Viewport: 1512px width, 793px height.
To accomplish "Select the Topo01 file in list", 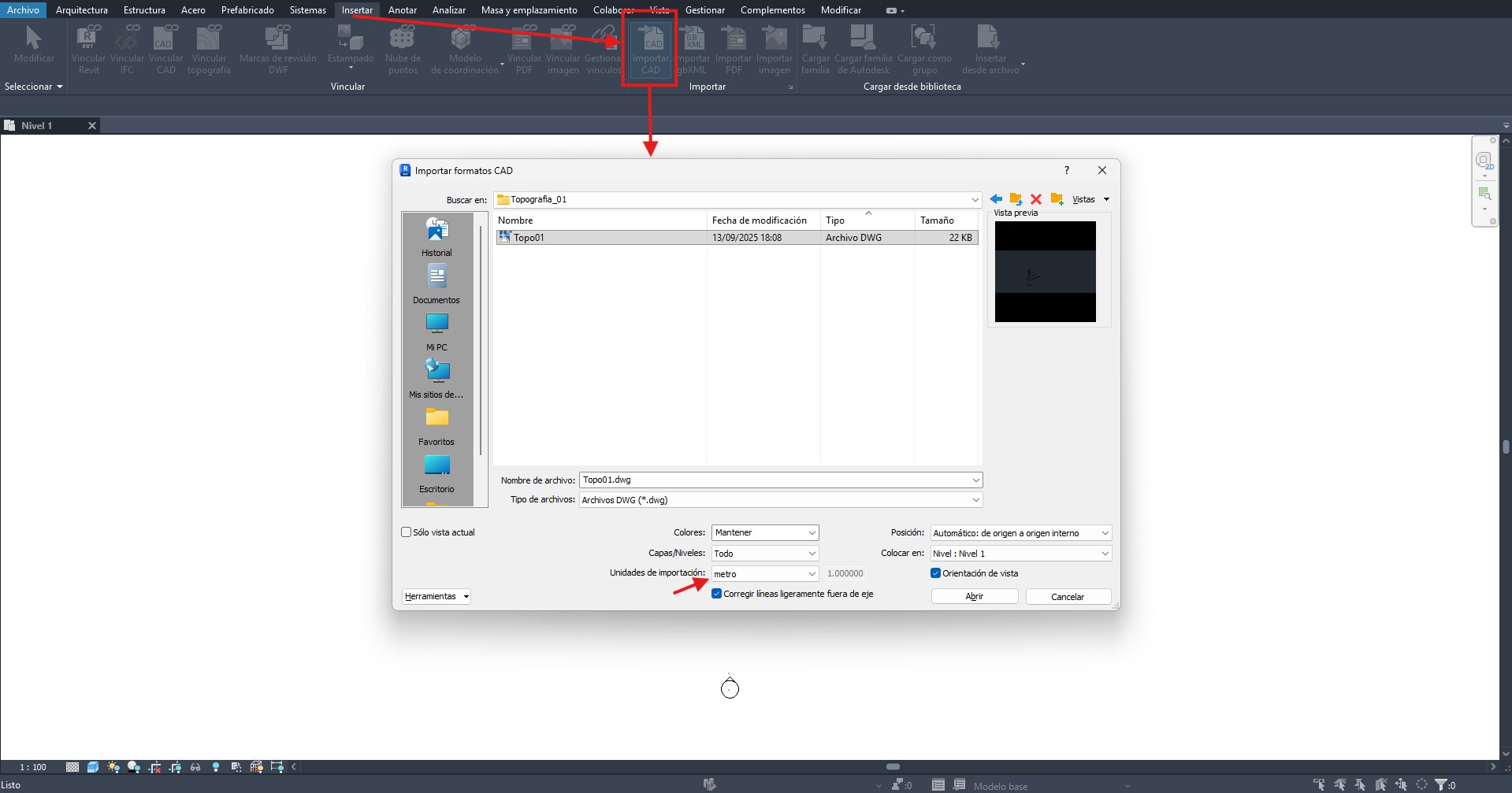I will [x=529, y=238].
